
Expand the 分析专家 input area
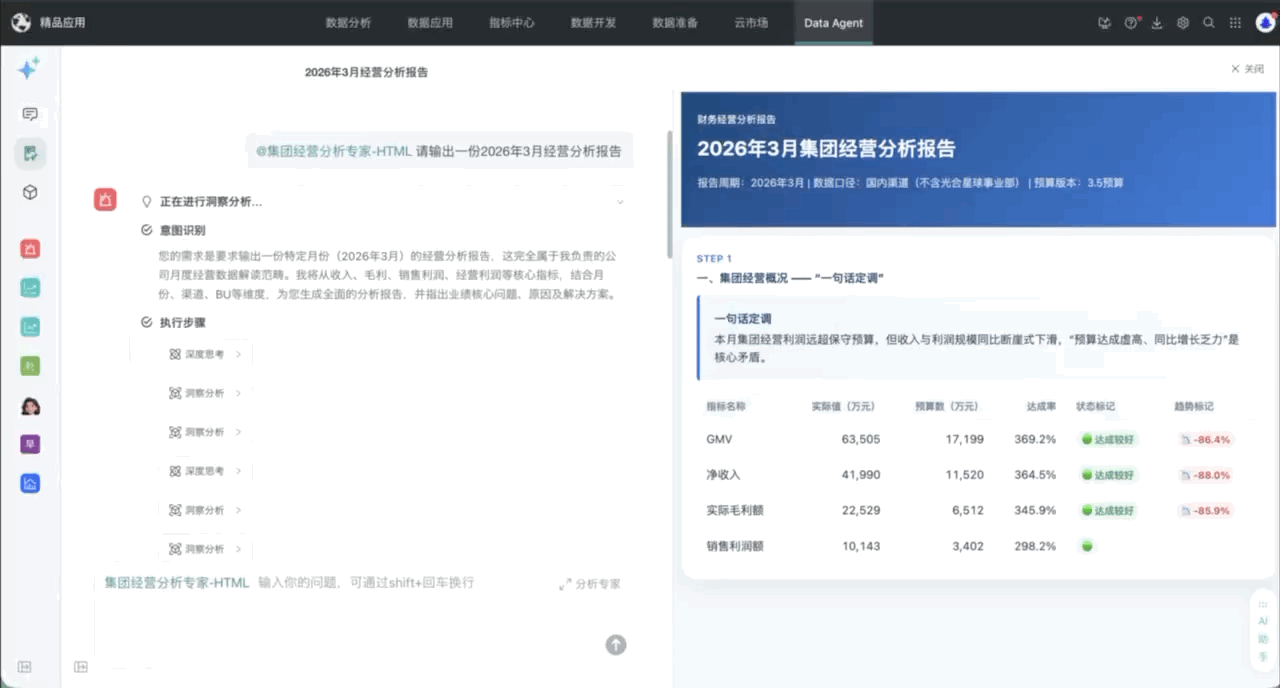click(x=590, y=584)
